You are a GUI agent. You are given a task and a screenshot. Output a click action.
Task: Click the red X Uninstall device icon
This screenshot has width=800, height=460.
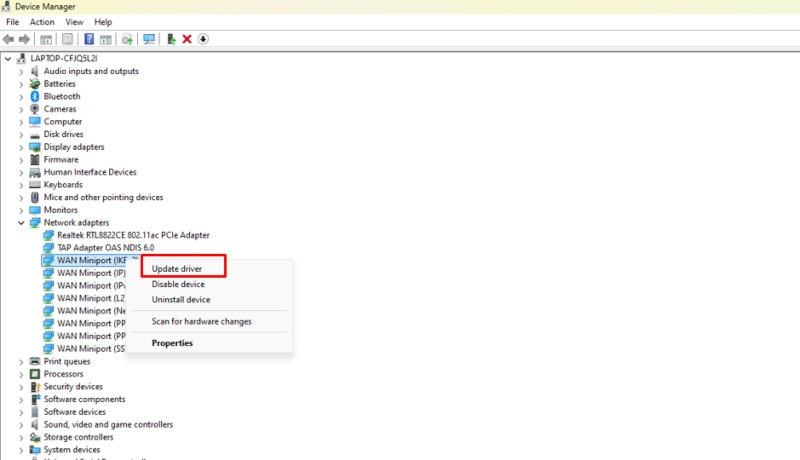point(187,39)
